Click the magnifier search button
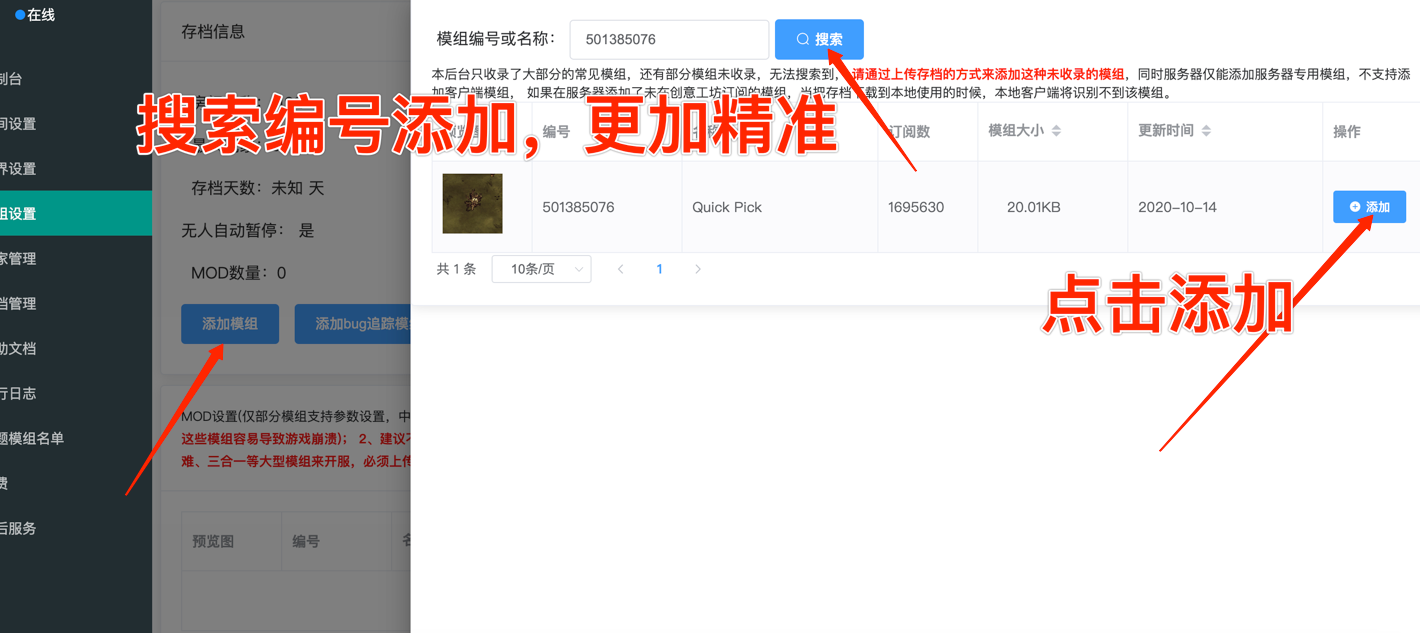 (818, 40)
